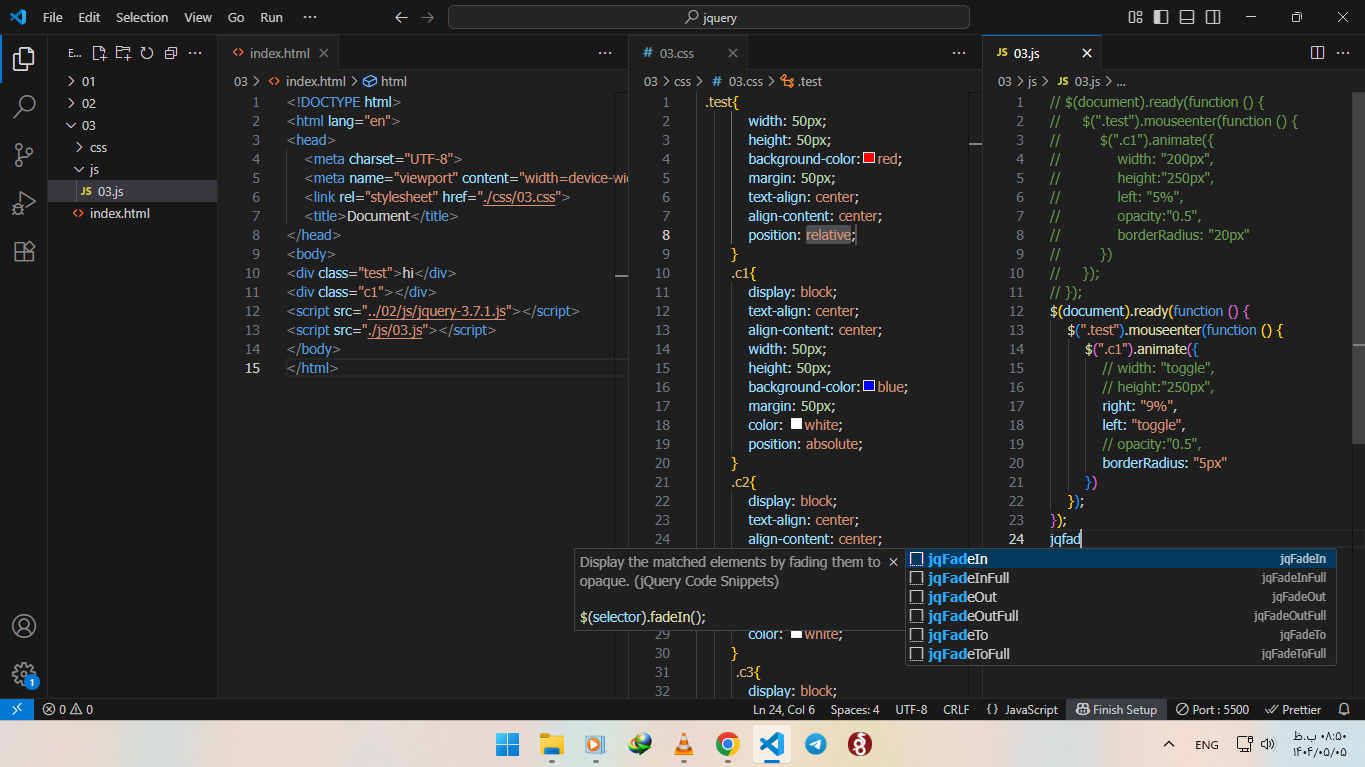Click Finish Setup in status bar
Screen dimensions: 1365x767
point(1117,709)
